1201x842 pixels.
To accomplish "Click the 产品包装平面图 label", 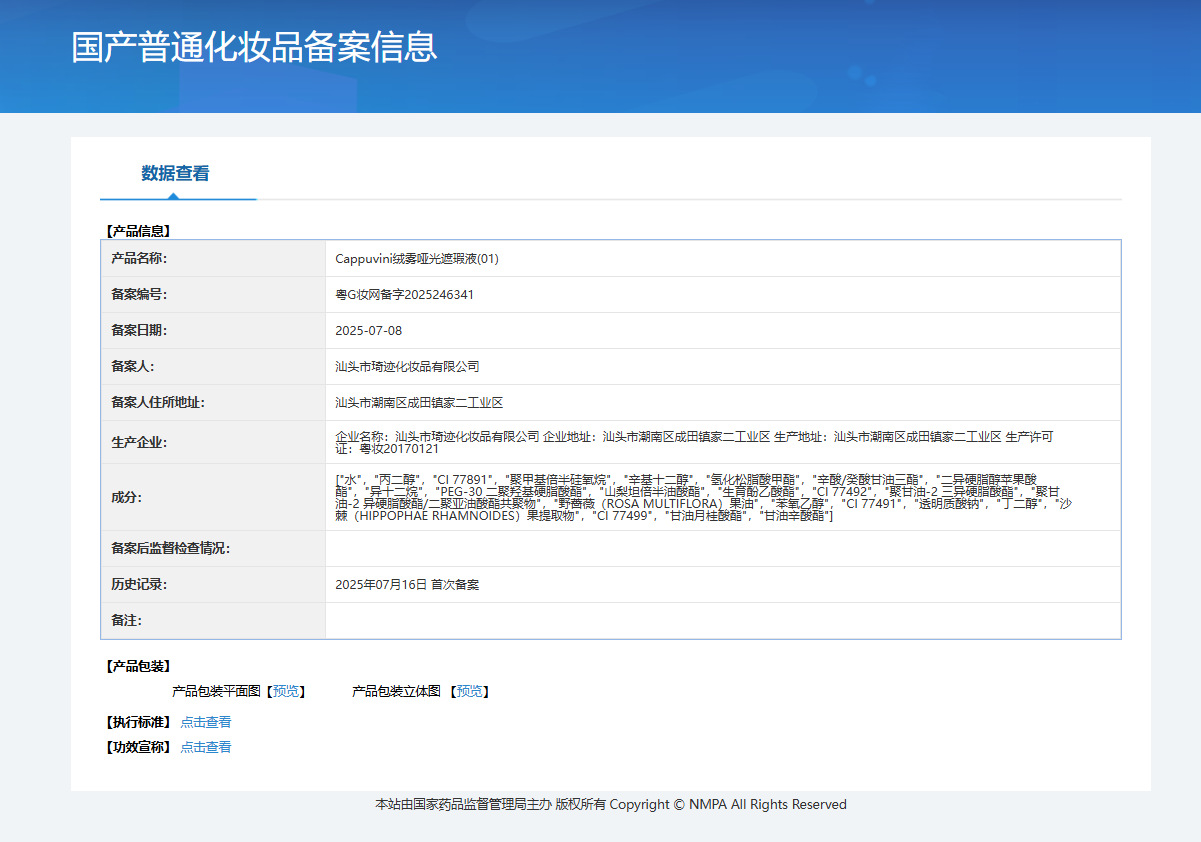I will pyautogui.click(x=216, y=691).
